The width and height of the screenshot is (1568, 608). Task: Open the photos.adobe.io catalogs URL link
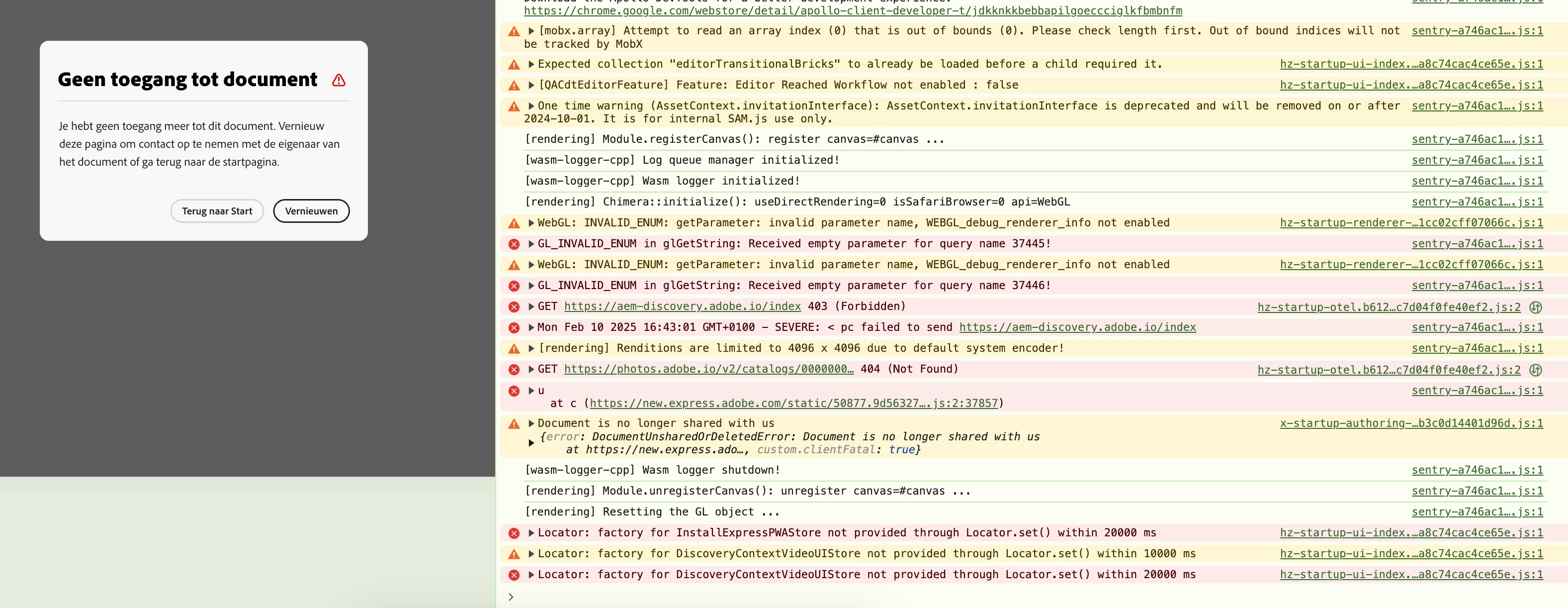coord(708,369)
